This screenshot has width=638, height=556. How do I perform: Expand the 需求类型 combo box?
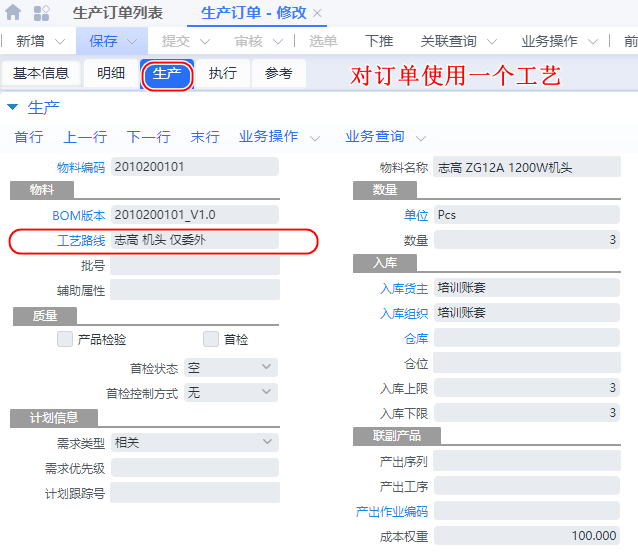click(x=266, y=442)
